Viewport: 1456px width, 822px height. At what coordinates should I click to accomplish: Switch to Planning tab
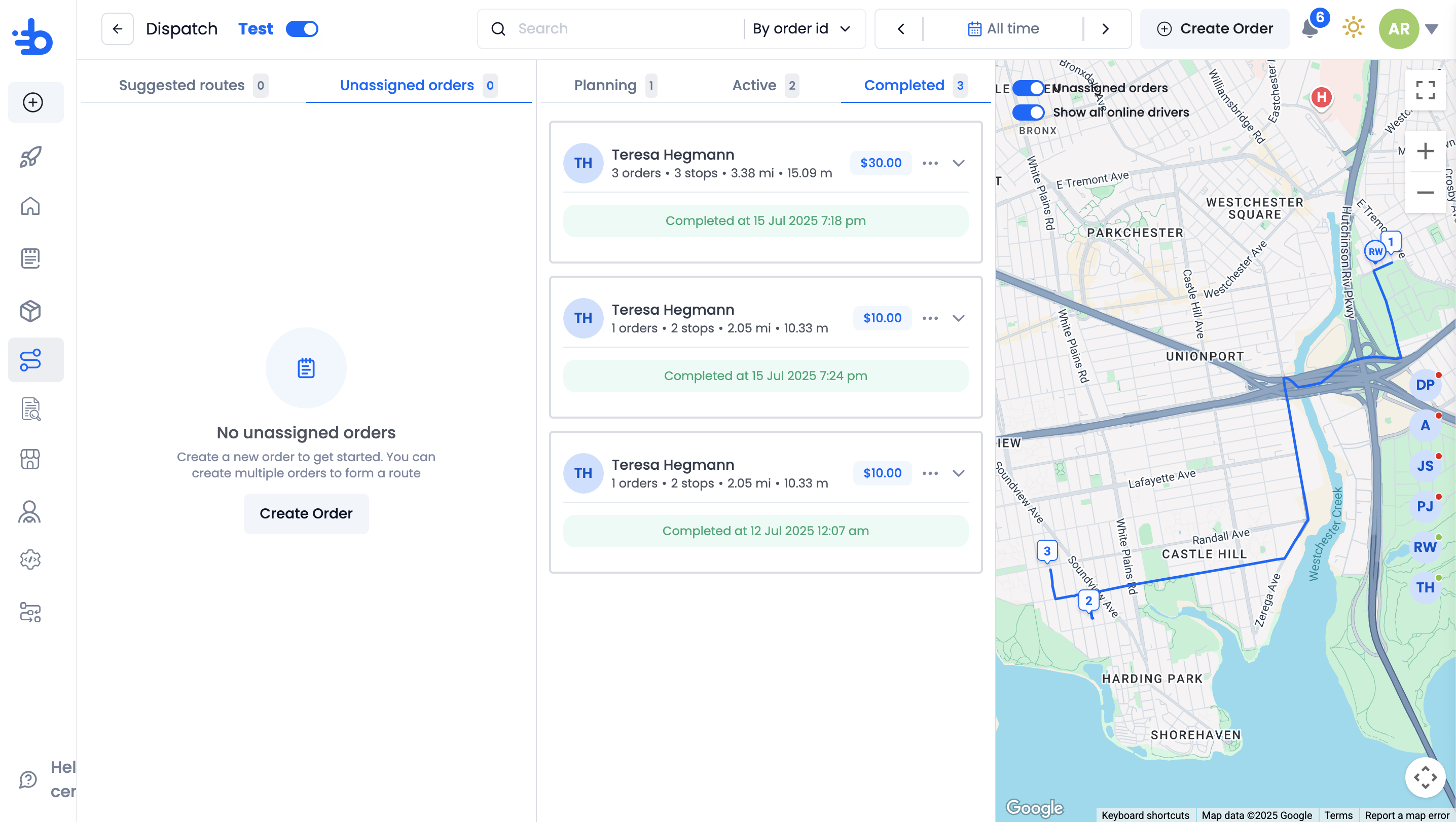point(615,85)
